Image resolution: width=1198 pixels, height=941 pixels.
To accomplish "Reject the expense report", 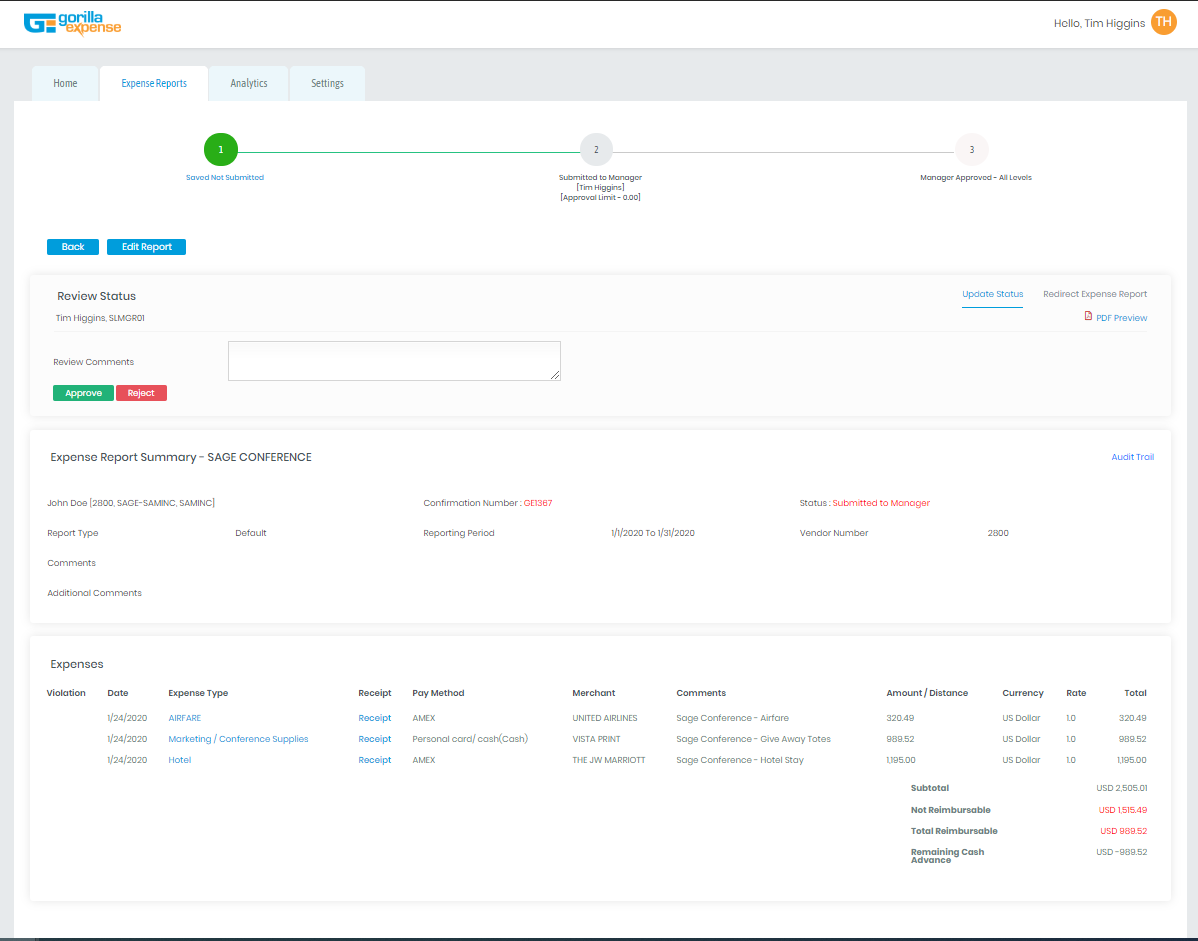I will pos(140,392).
